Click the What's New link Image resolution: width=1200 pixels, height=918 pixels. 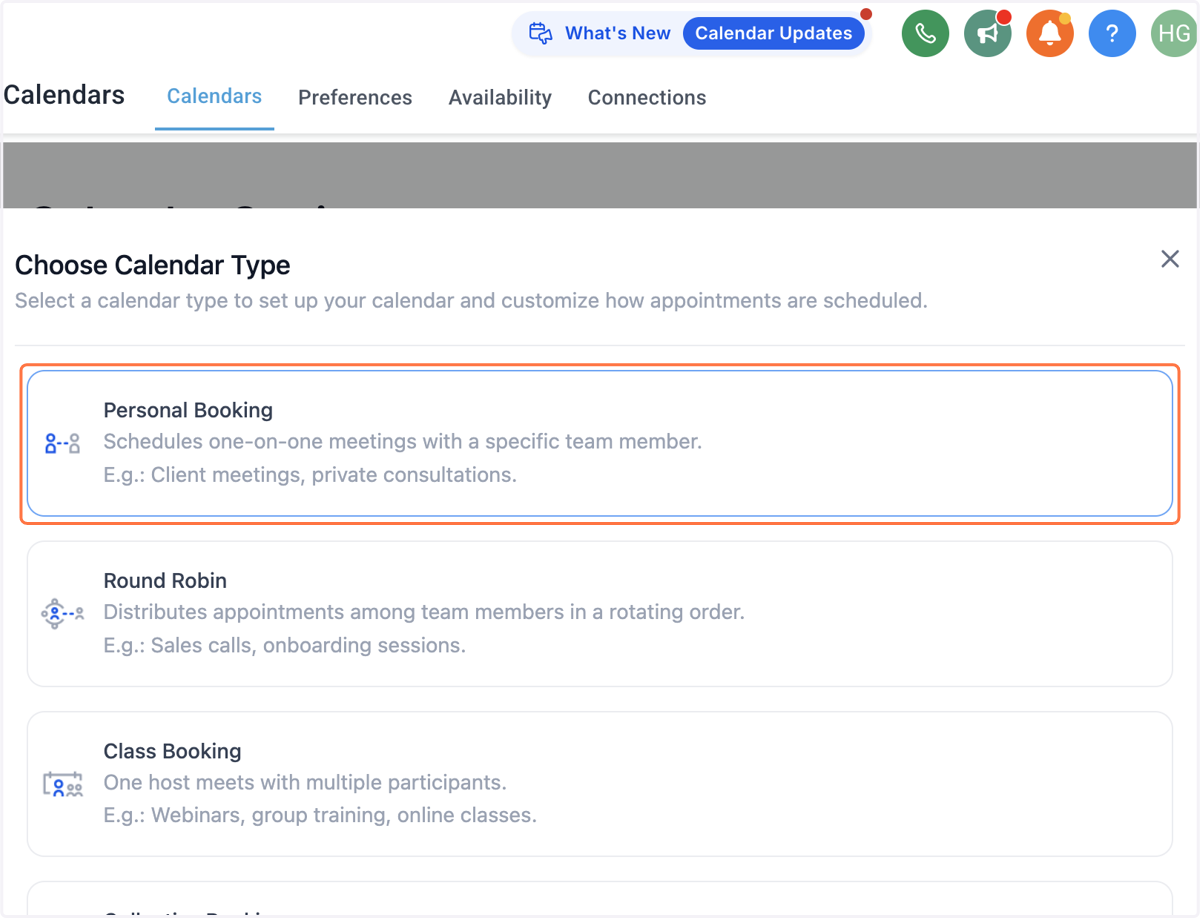tap(618, 33)
